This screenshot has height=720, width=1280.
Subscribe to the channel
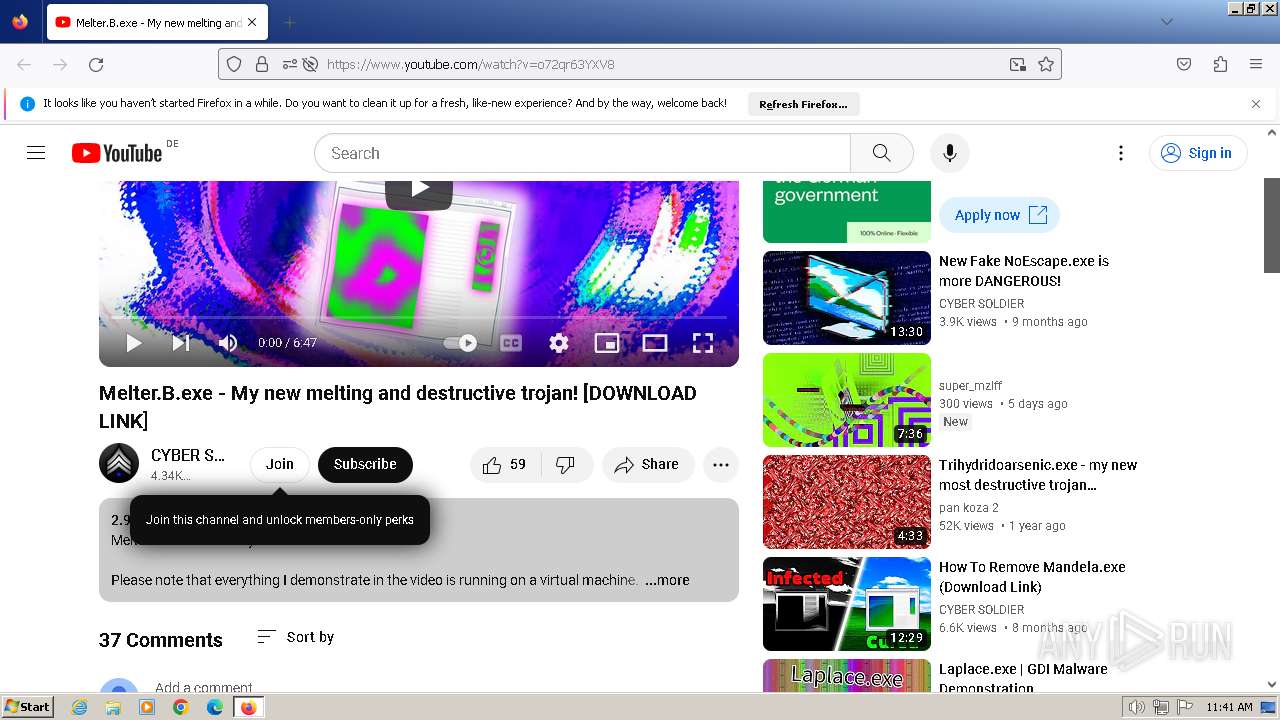[x=365, y=464]
